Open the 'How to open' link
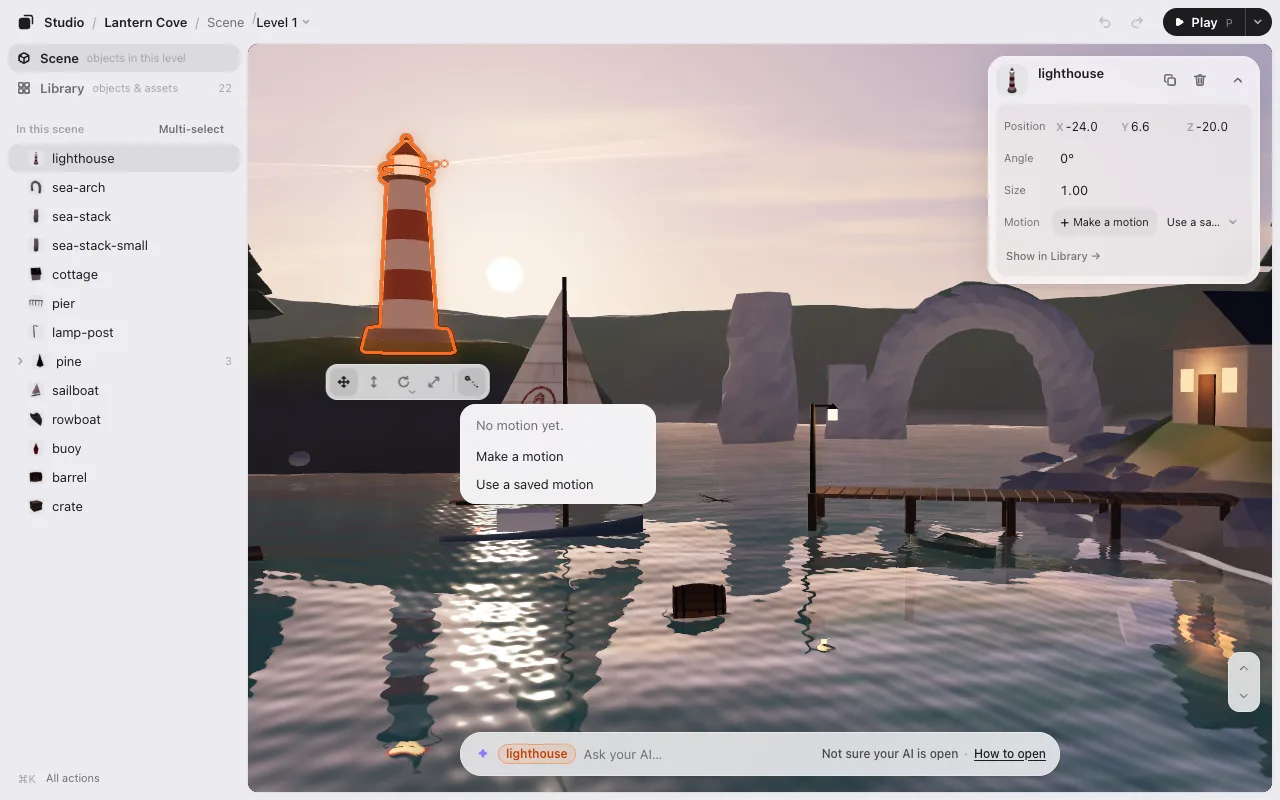The image size is (1280, 800). (x=1010, y=754)
